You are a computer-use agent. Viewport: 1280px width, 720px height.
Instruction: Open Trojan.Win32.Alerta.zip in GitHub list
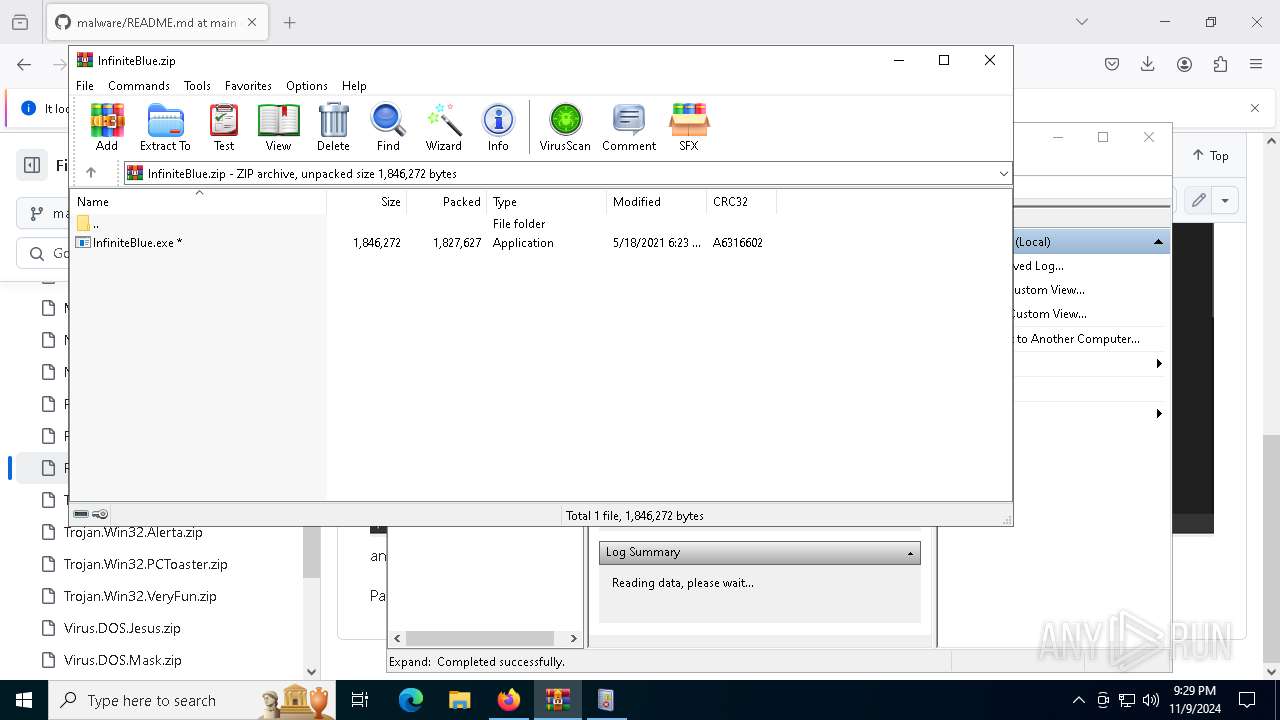(x=133, y=532)
